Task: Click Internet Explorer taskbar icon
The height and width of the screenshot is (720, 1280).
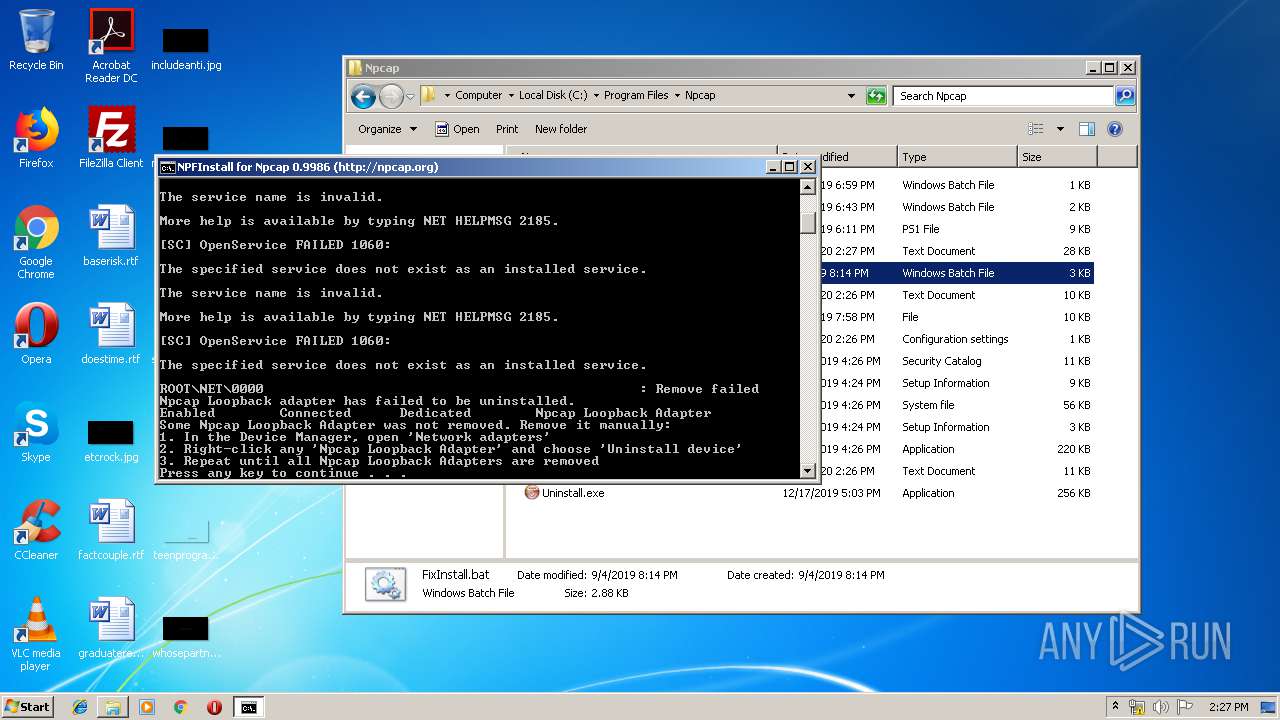Action: click(80, 707)
